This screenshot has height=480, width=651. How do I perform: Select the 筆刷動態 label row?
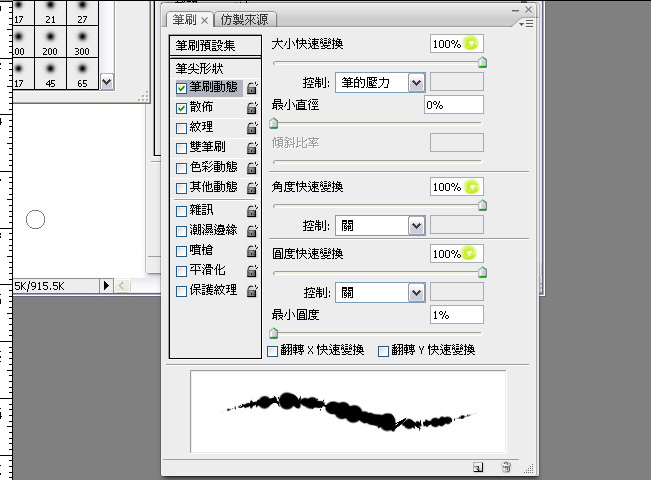click(x=213, y=87)
